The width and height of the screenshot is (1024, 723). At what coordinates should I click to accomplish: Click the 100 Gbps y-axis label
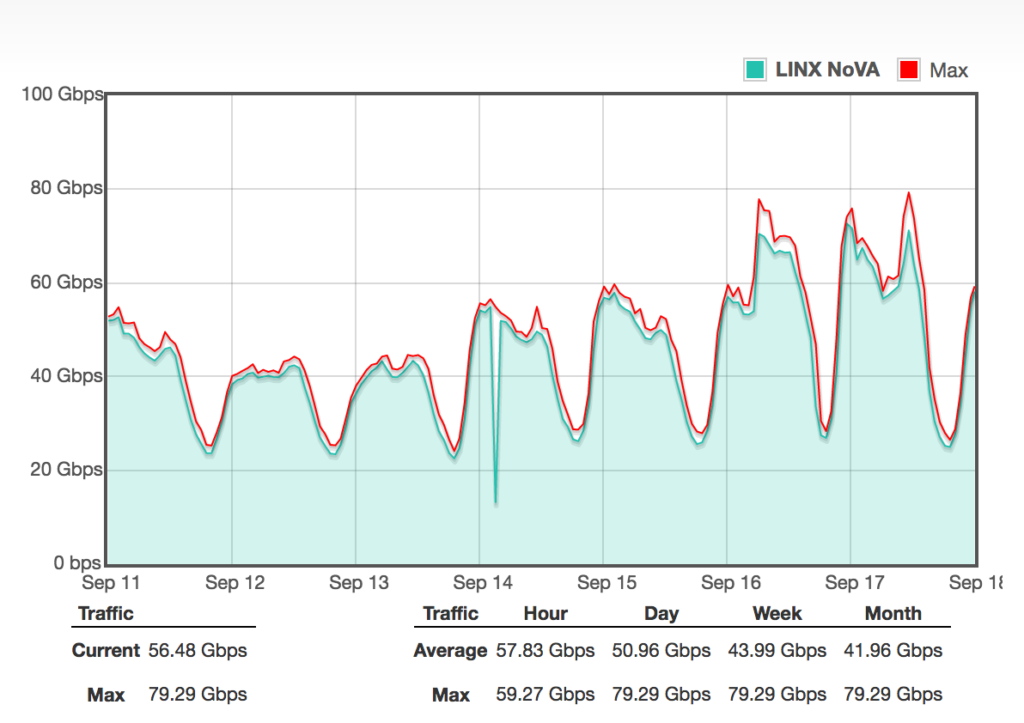point(62,94)
